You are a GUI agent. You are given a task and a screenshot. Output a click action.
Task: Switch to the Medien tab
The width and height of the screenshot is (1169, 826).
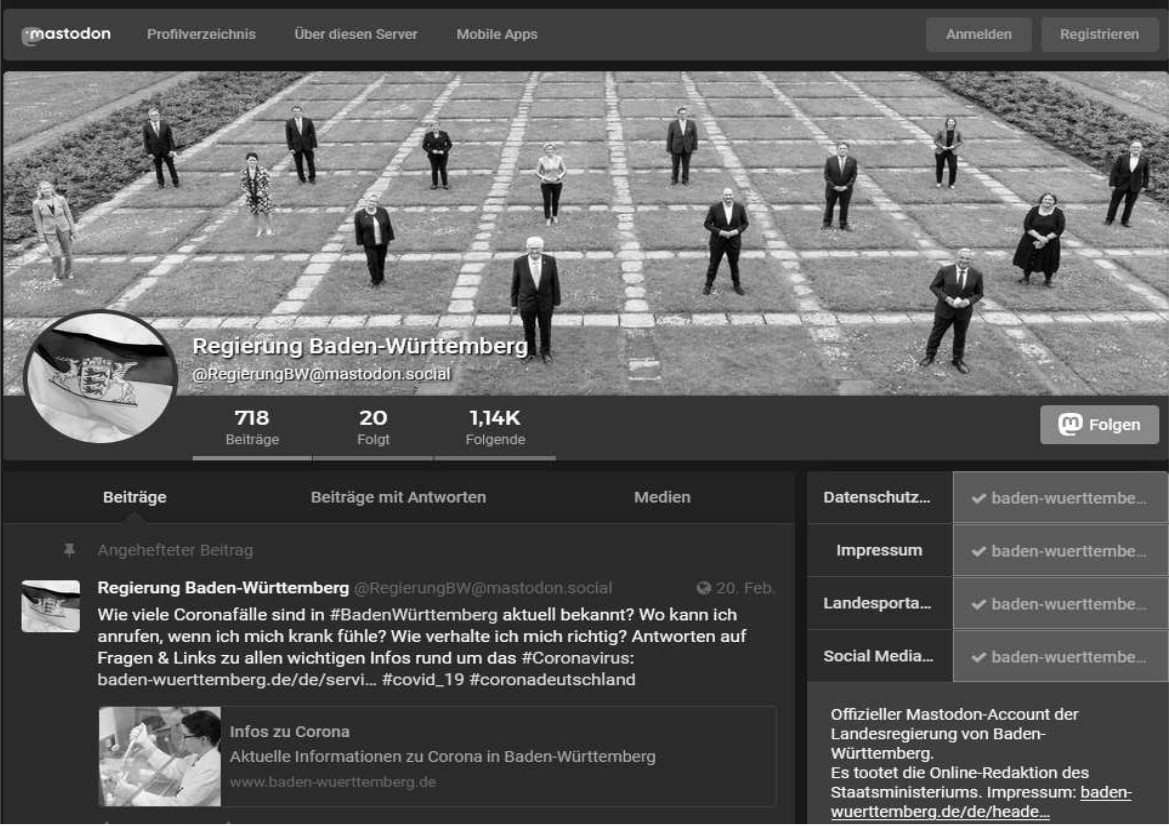662,497
